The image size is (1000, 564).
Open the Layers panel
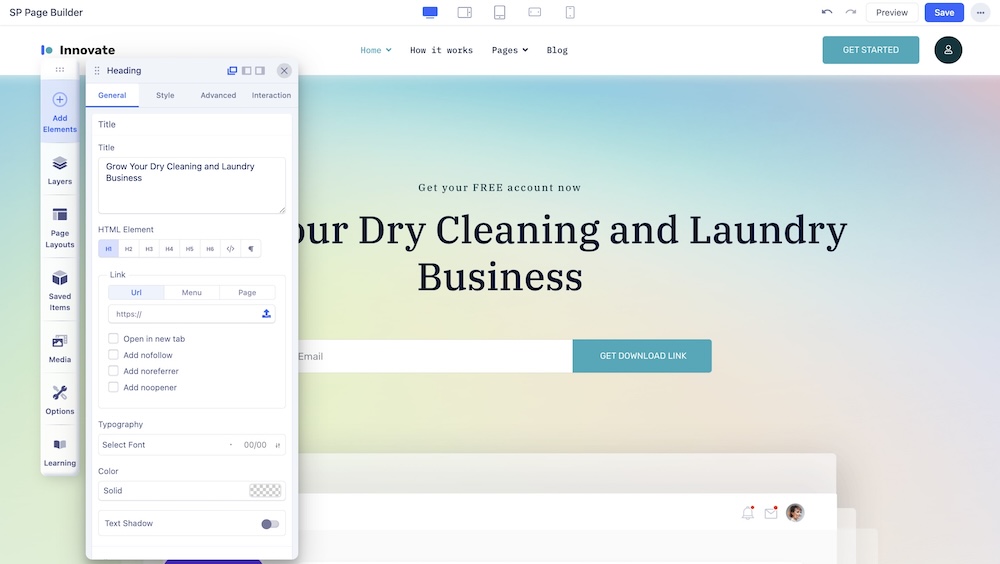tap(60, 170)
